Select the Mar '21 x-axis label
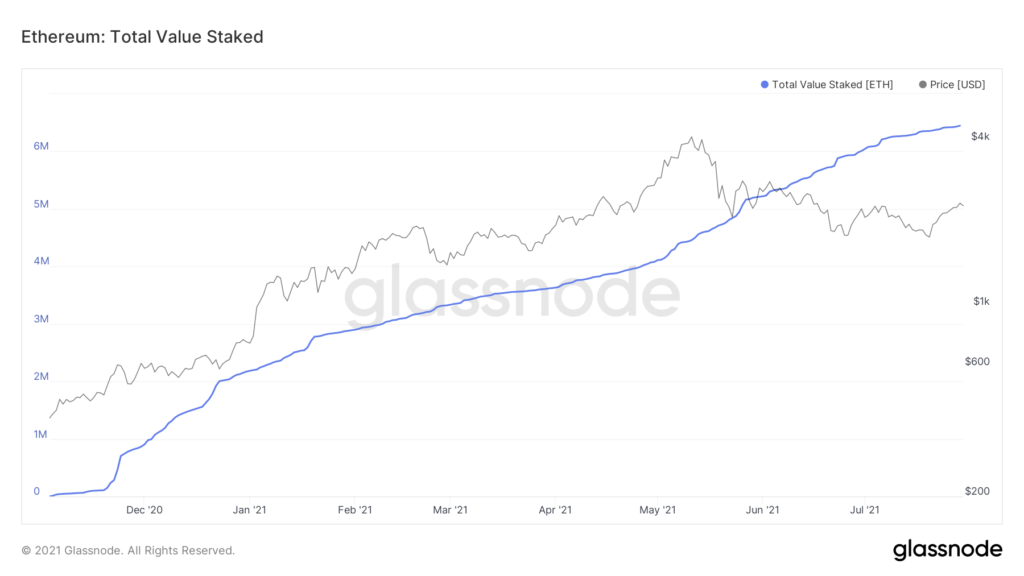Viewport: 1024px width, 576px height. 450,510
